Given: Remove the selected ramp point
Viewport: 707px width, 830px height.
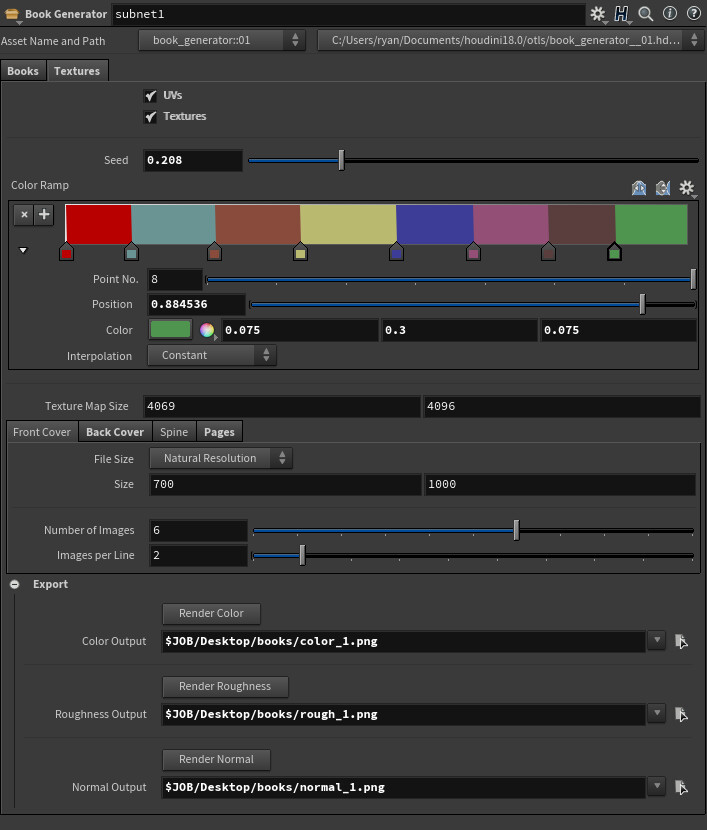Looking at the screenshot, I should point(24,214).
